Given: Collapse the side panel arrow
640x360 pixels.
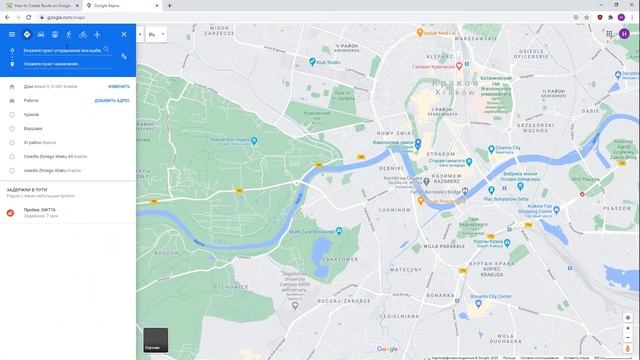Looking at the screenshot, I should click(140, 35).
